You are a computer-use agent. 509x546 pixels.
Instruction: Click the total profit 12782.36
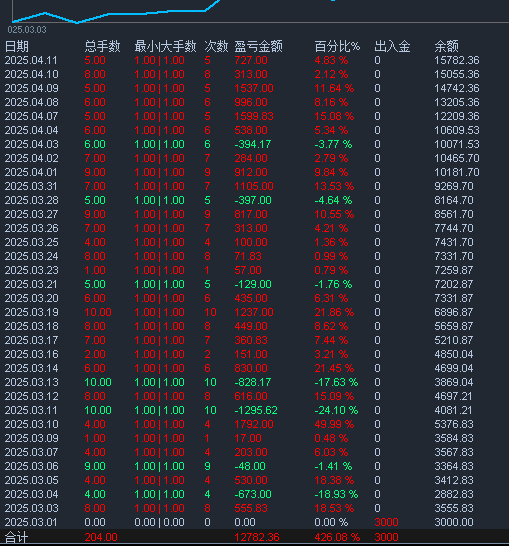(x=257, y=537)
